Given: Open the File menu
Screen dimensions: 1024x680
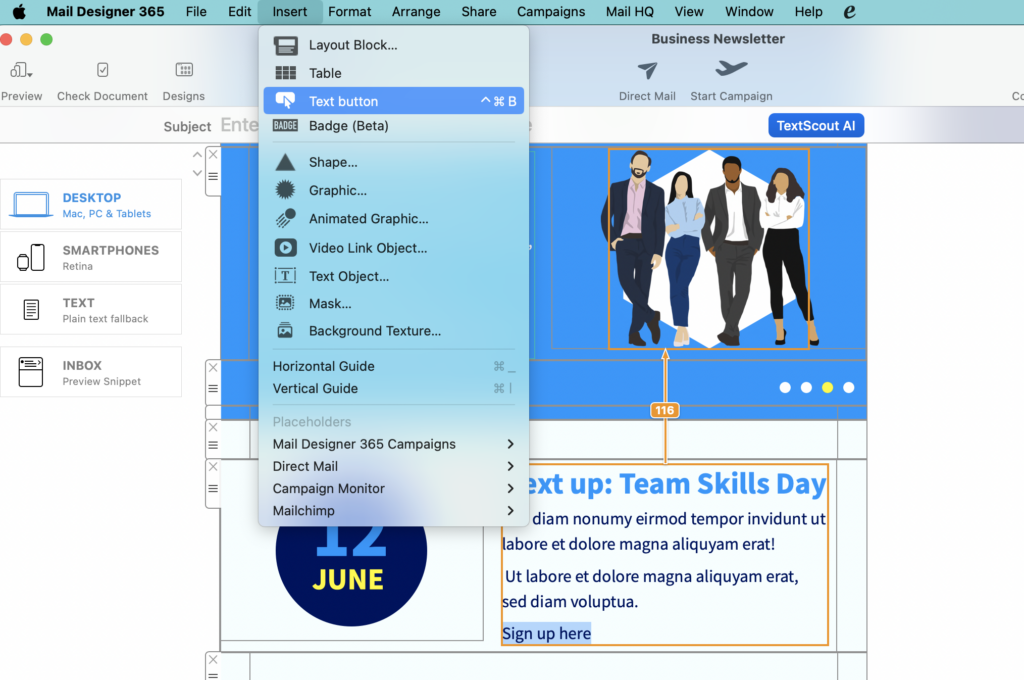Looking at the screenshot, I should (196, 12).
